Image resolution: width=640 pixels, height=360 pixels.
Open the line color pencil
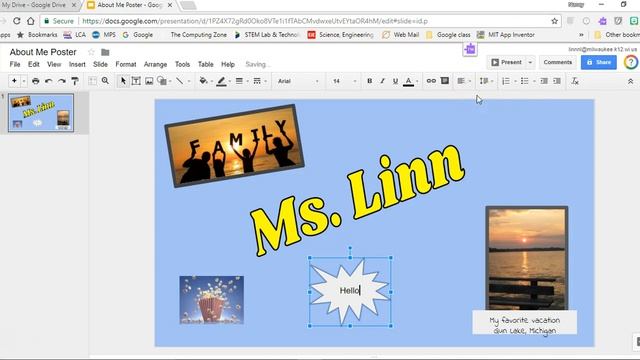[x=221, y=81]
